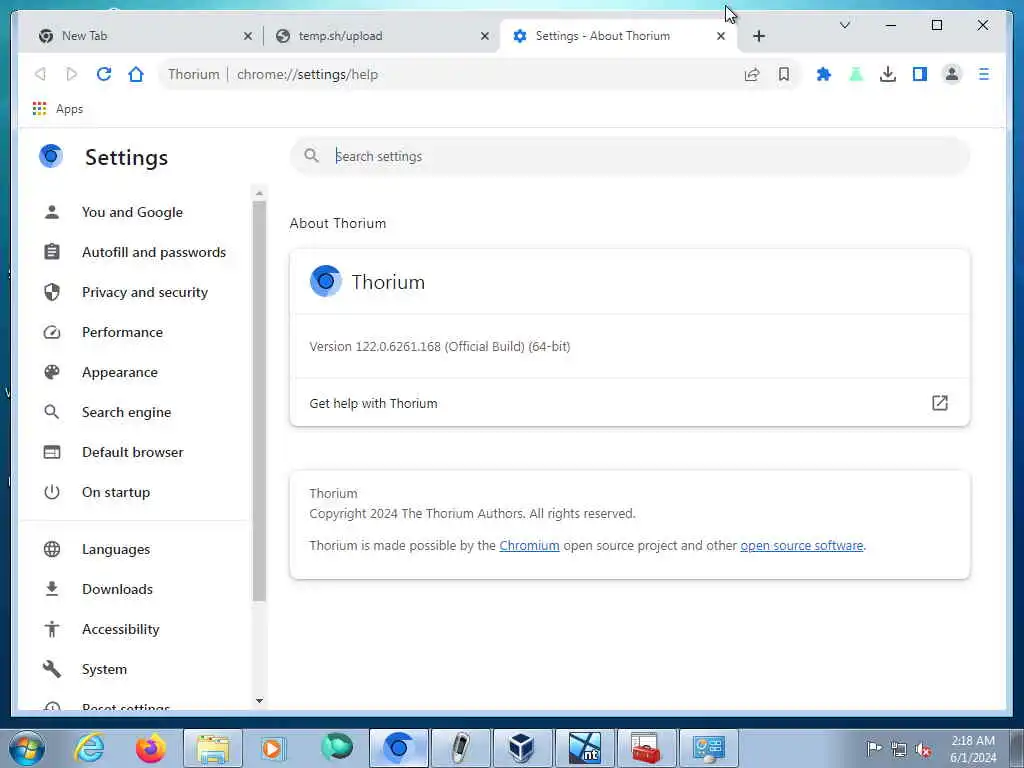Open File Explorer from taskbar
Image resolution: width=1024 pixels, height=768 pixels.
pos(213,748)
